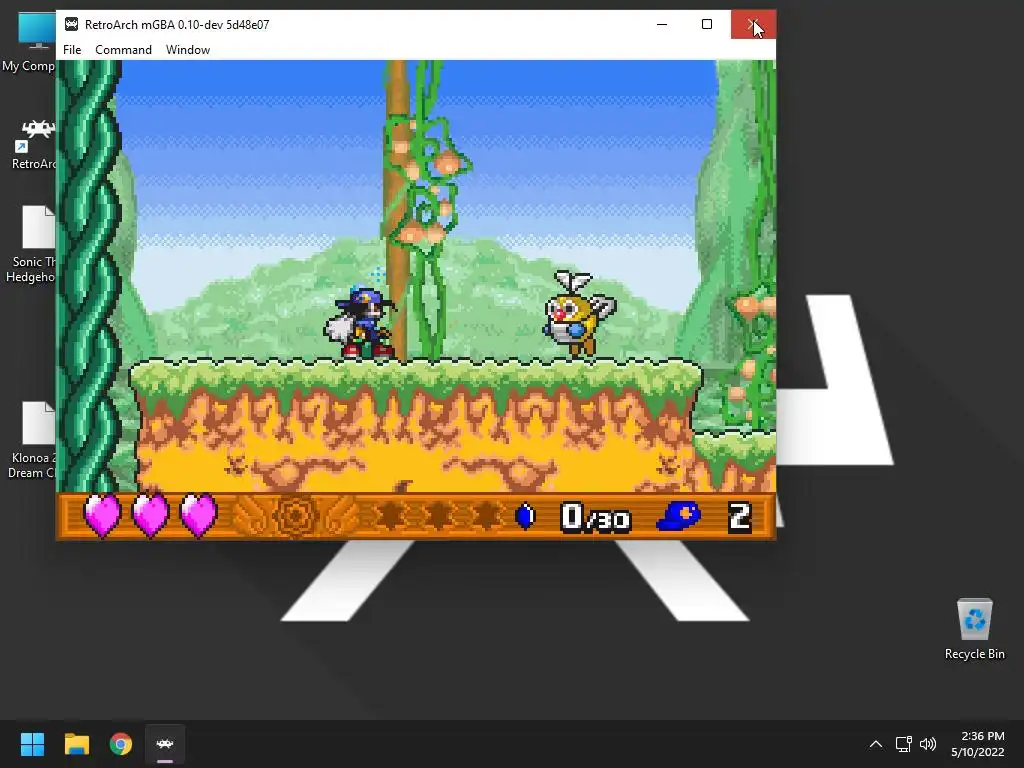Open the Windows Start menu

pos(32,744)
